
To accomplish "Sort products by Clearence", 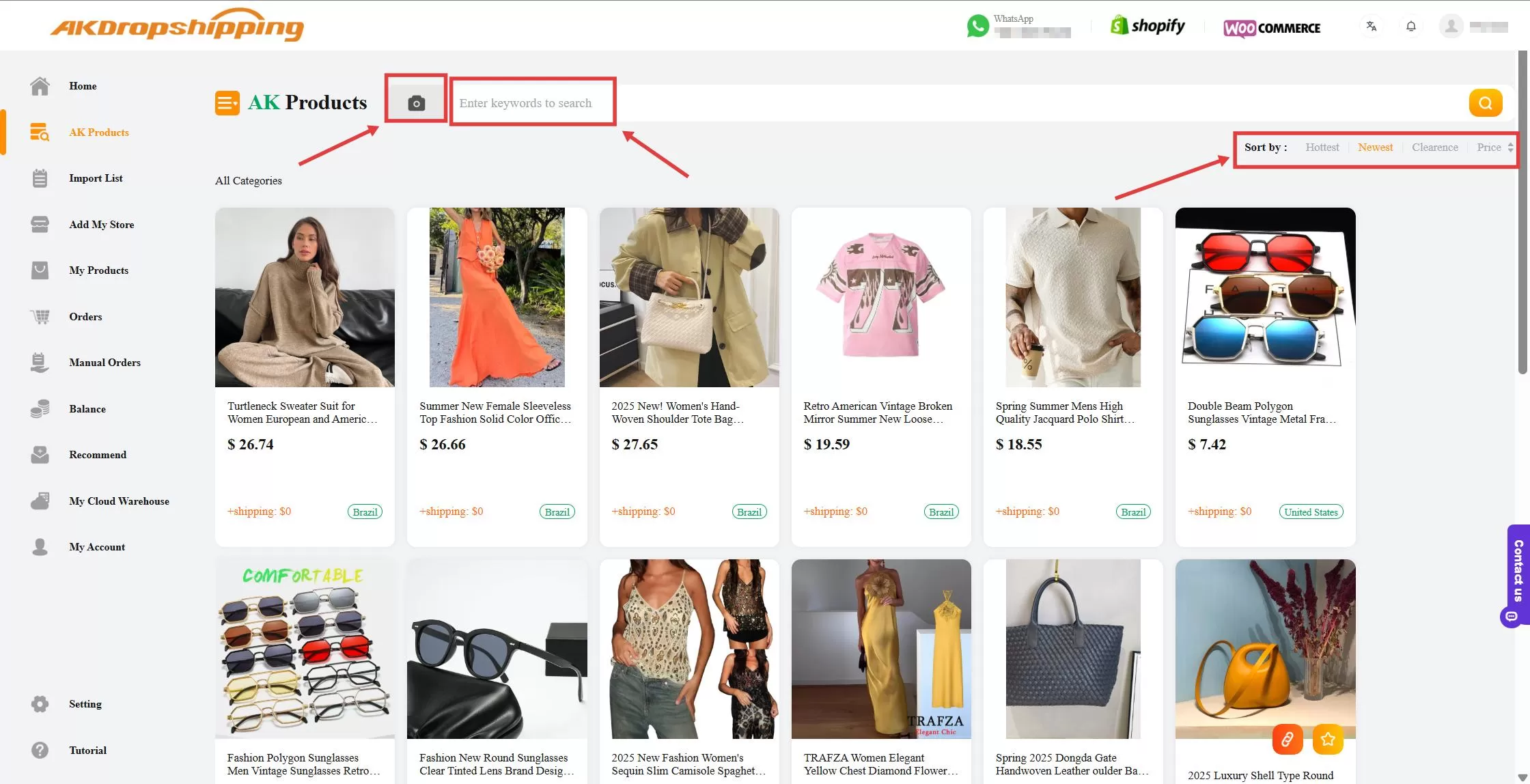I will click(1434, 147).
